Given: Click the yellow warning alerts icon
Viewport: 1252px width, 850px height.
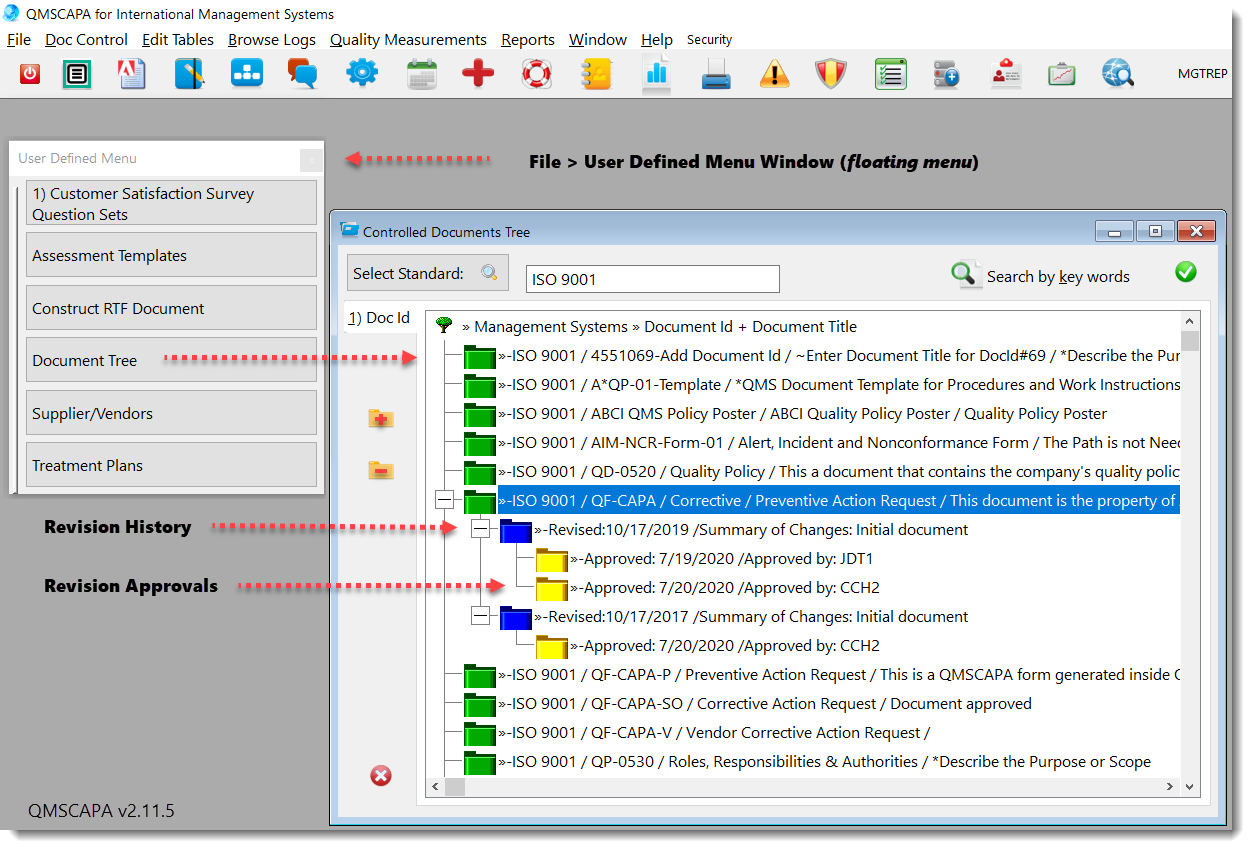Looking at the screenshot, I should tap(774, 72).
